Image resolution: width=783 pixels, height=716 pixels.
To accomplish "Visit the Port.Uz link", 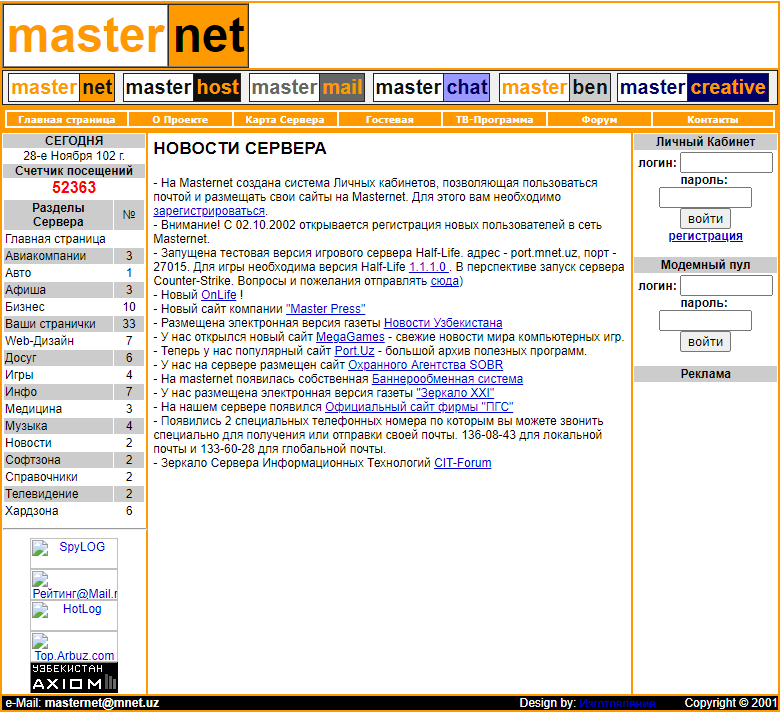I will (355, 351).
